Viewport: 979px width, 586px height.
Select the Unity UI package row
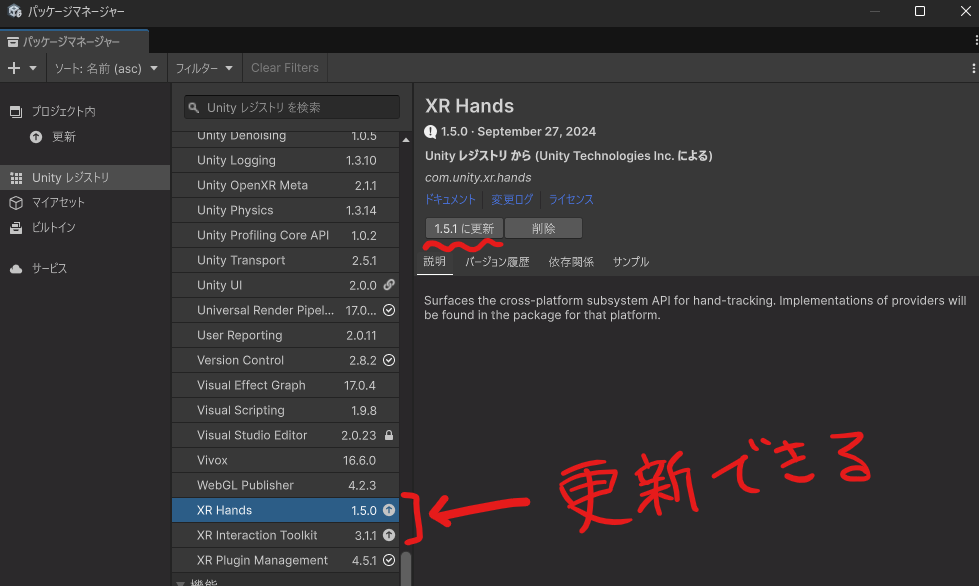285,285
